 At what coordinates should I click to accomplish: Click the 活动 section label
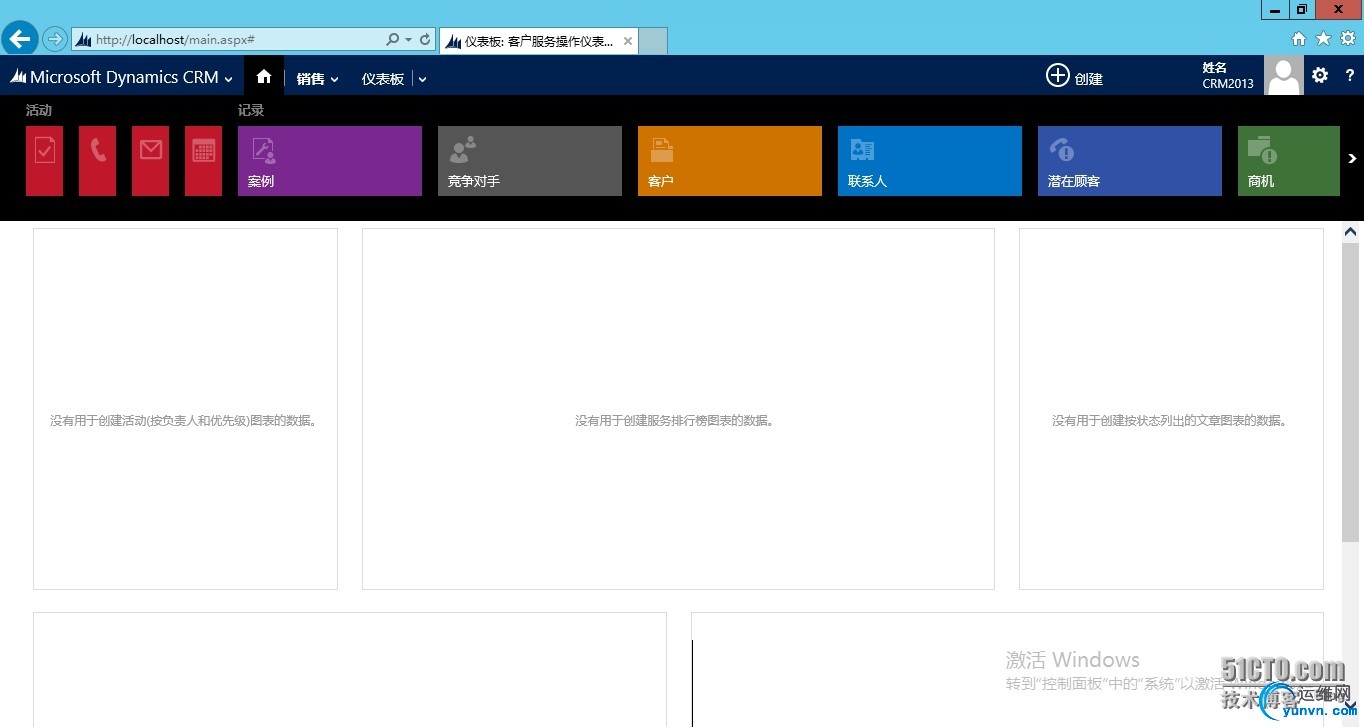pos(39,110)
